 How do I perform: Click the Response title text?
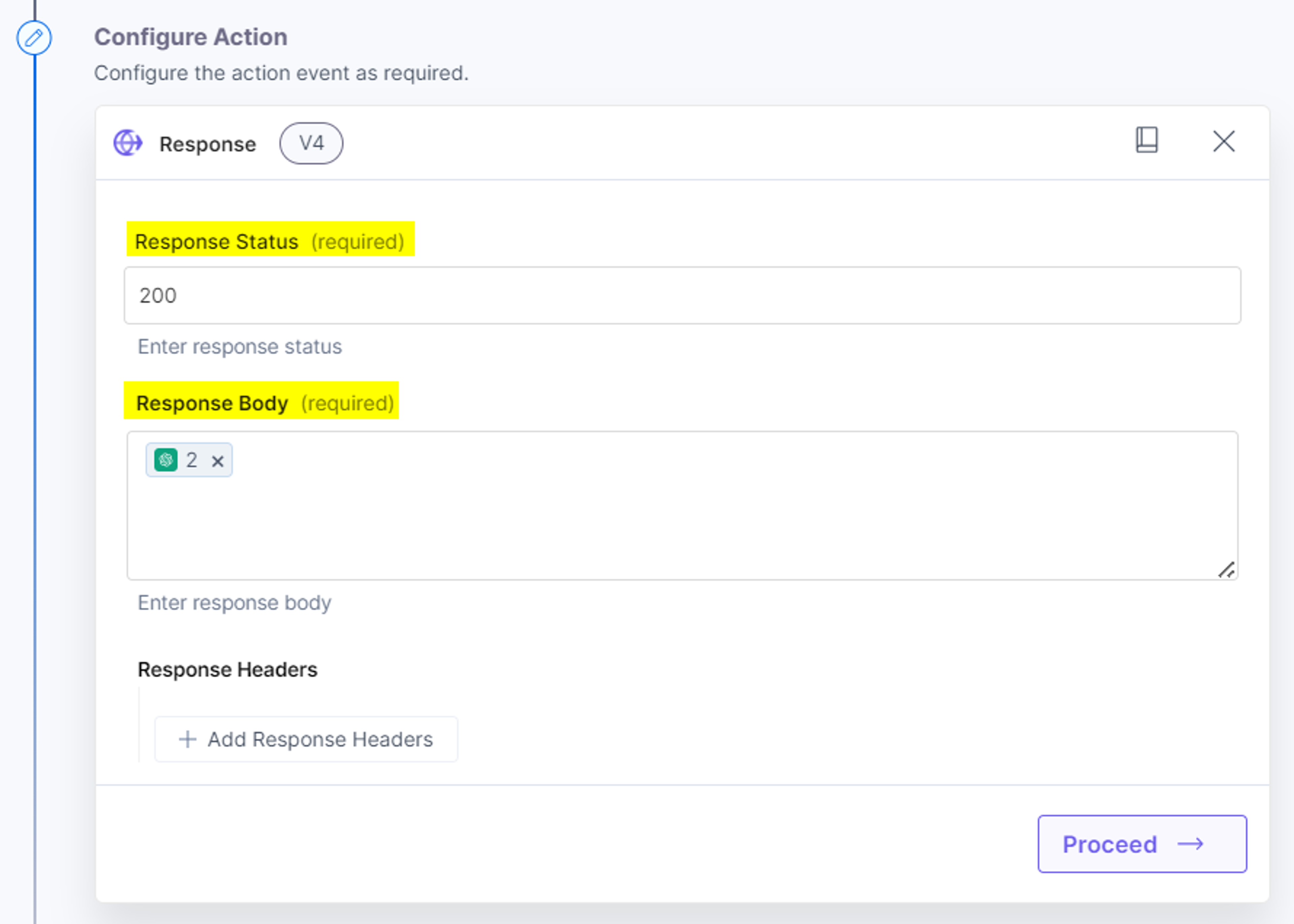[208, 144]
